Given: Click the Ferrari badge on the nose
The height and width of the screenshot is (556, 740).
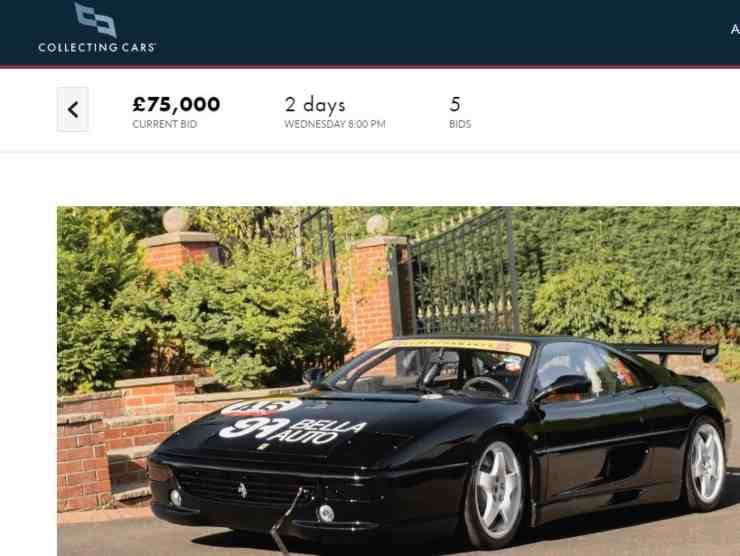Looking at the screenshot, I should click(x=243, y=489).
